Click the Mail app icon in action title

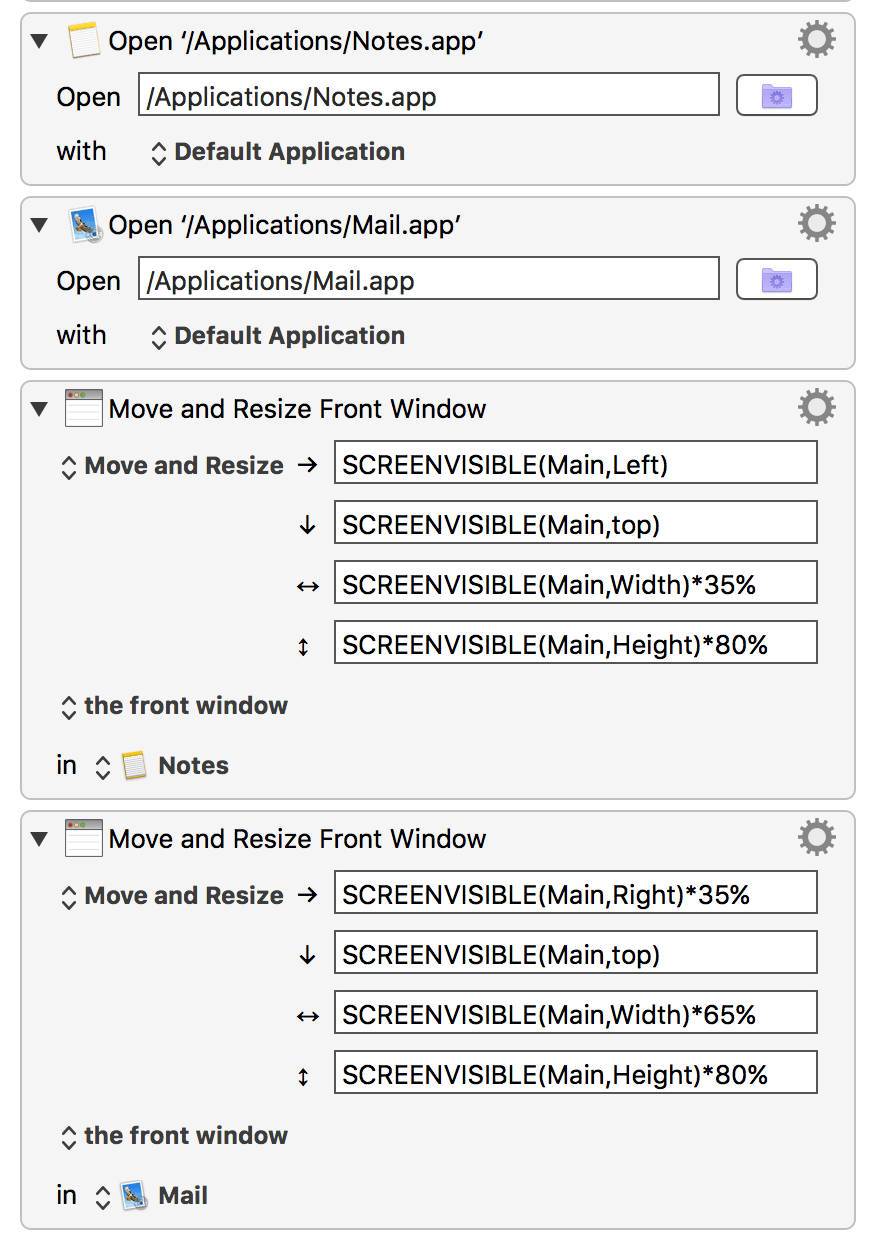pos(84,225)
